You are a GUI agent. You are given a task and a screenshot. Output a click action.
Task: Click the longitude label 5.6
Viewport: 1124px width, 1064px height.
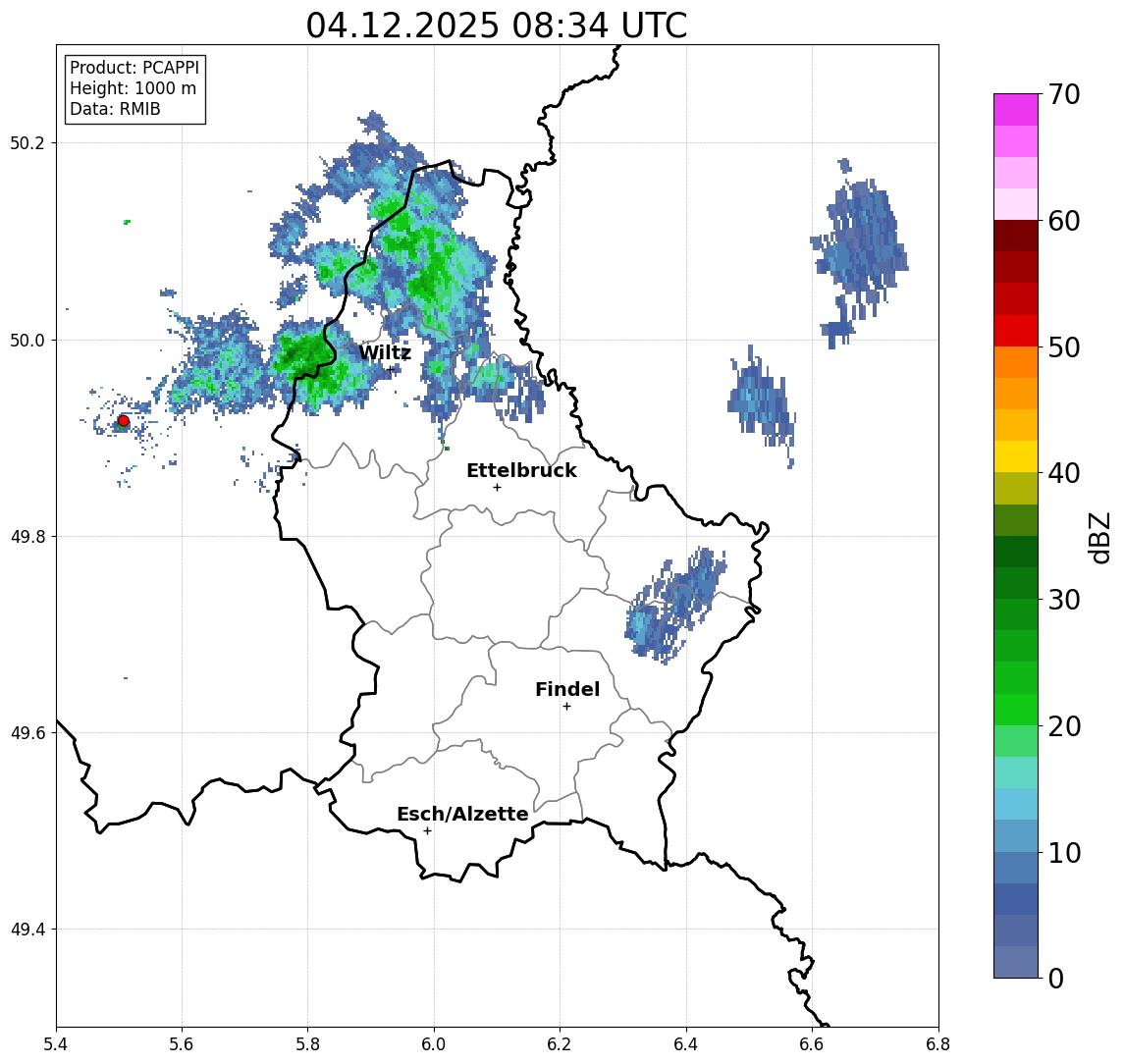pos(182,1044)
